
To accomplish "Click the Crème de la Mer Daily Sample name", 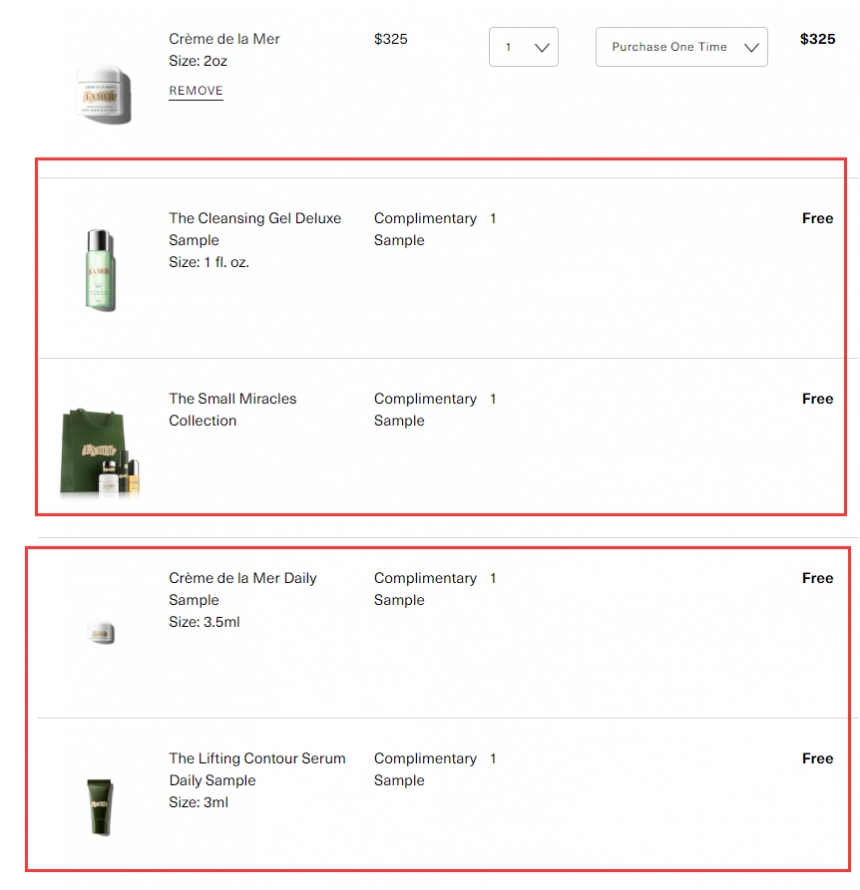I will tap(242, 589).
